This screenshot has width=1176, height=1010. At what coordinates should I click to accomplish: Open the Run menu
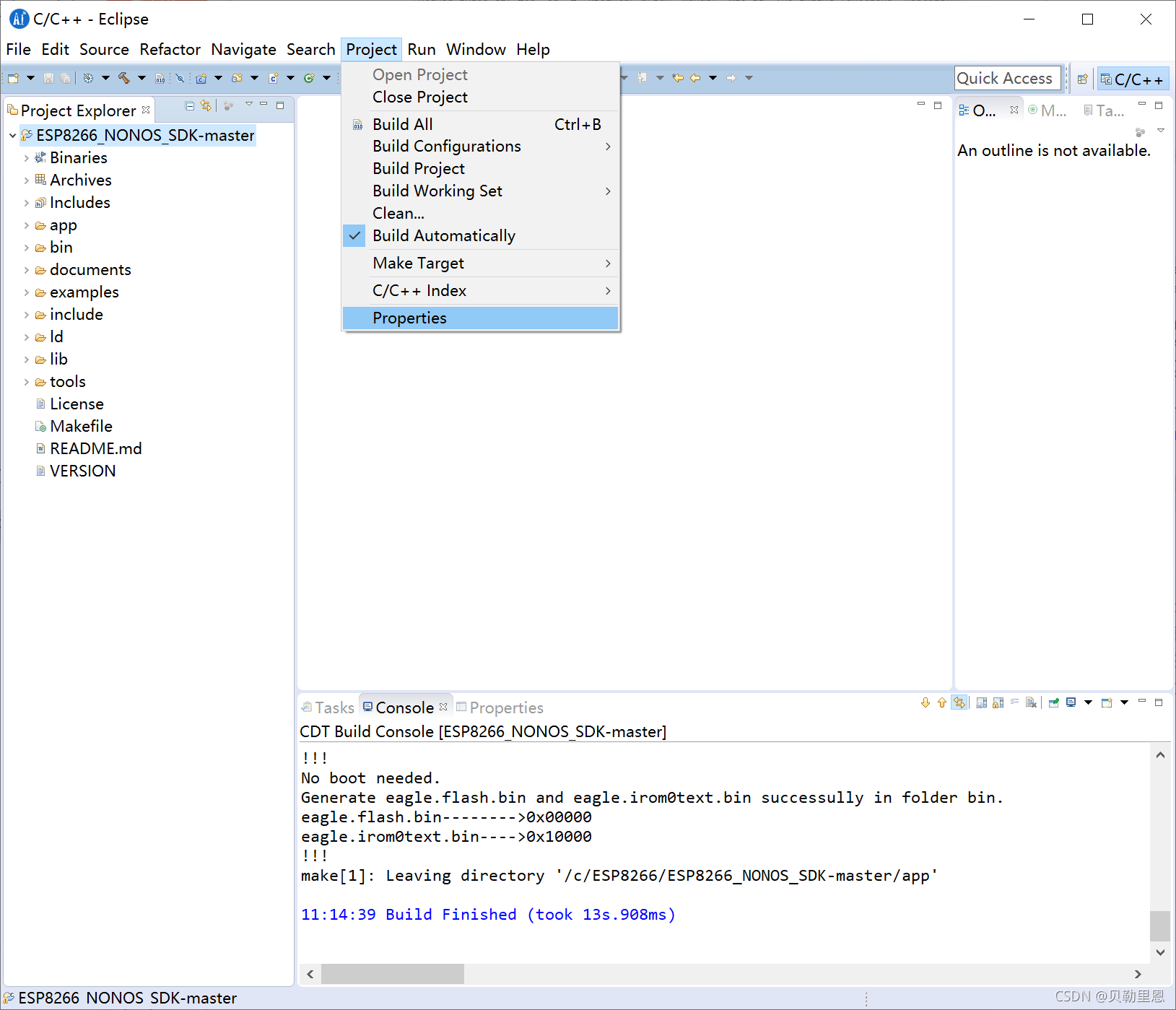422,49
